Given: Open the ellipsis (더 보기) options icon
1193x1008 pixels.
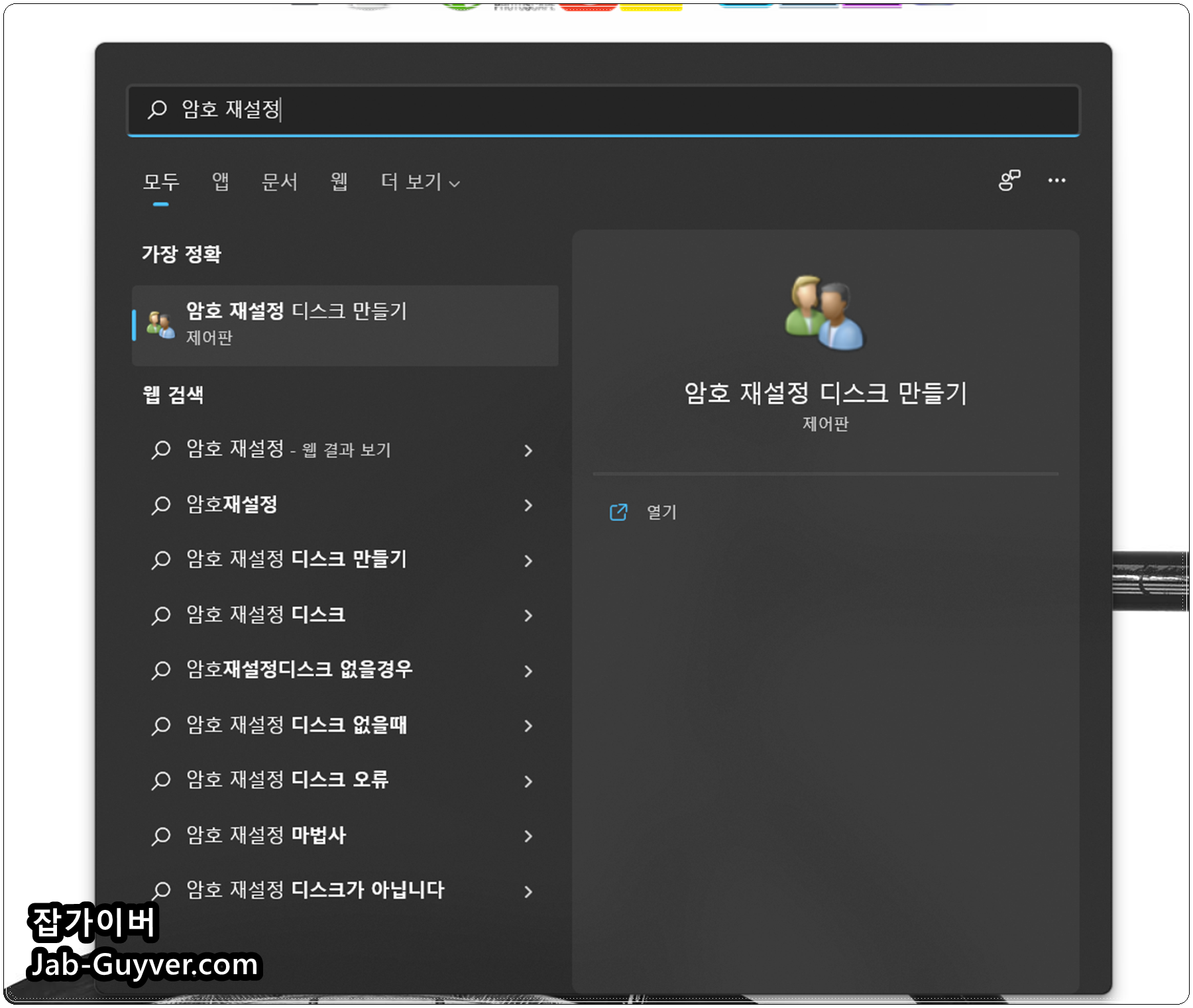Looking at the screenshot, I should coord(1057,181).
